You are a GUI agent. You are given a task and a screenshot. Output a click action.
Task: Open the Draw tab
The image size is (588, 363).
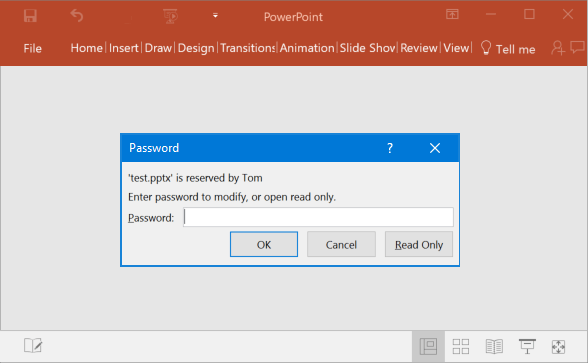coord(158,48)
